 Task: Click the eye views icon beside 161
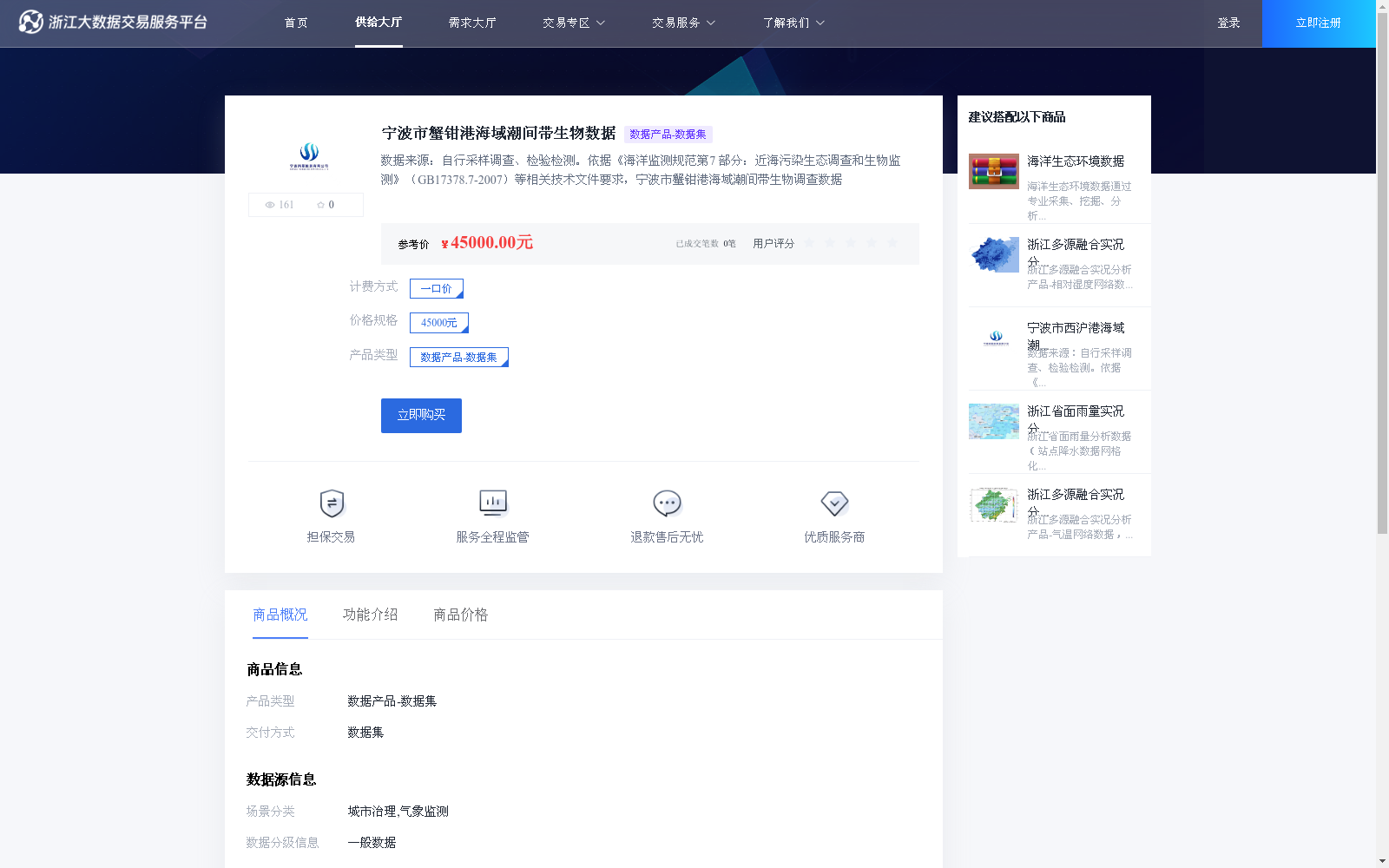click(x=270, y=205)
